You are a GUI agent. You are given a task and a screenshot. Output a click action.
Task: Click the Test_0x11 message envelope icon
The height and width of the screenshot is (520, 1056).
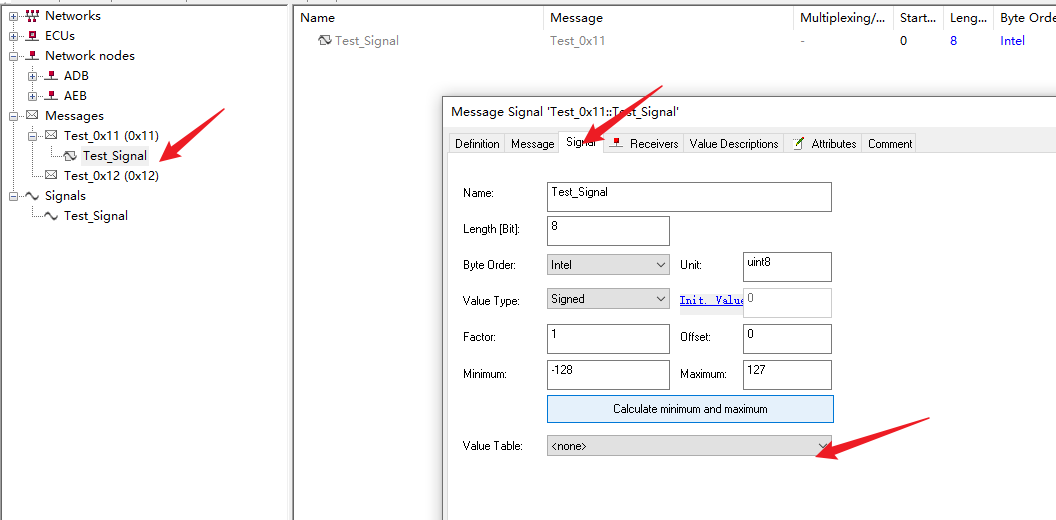tap(51, 135)
